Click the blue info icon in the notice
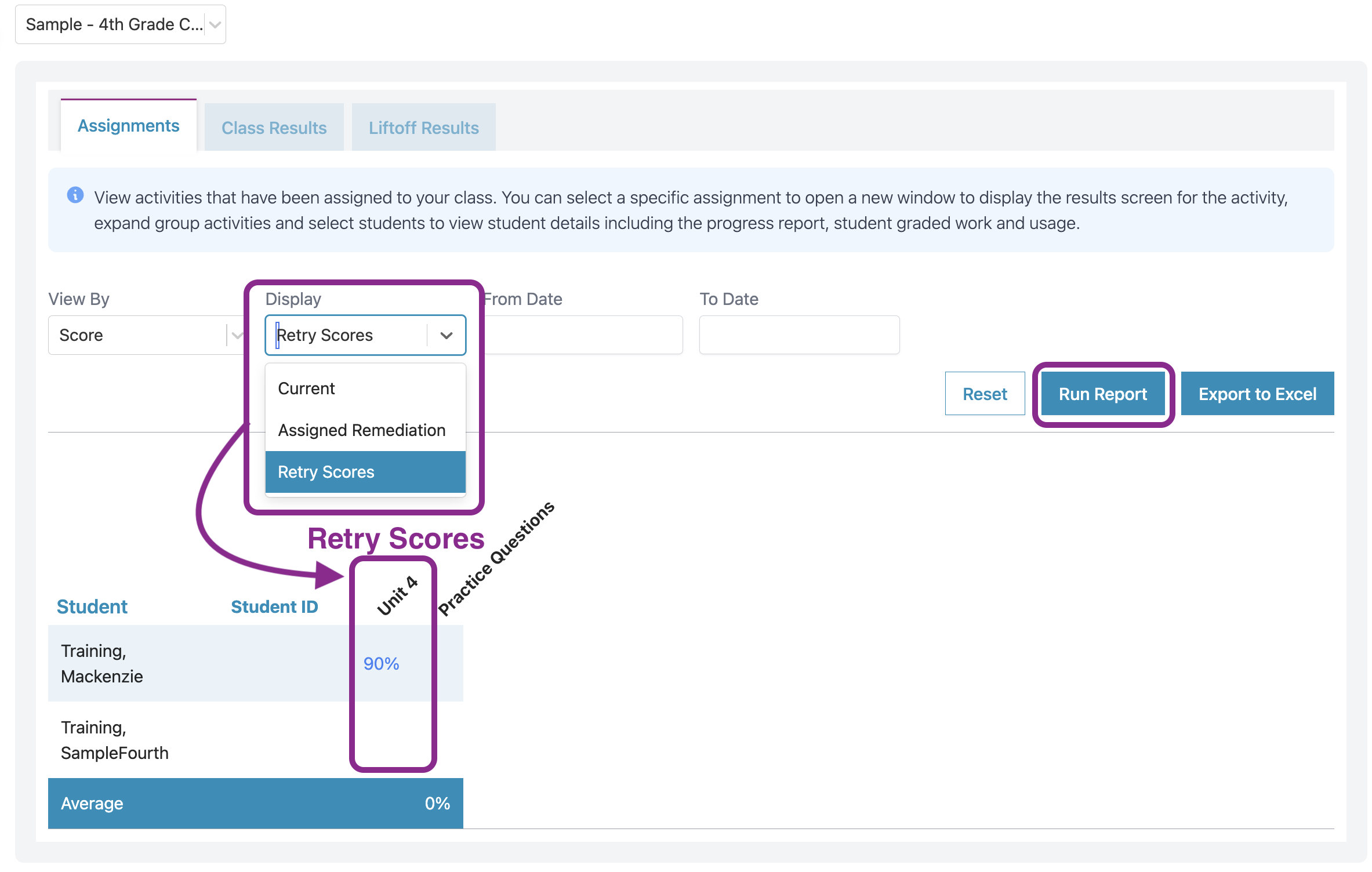 75,195
